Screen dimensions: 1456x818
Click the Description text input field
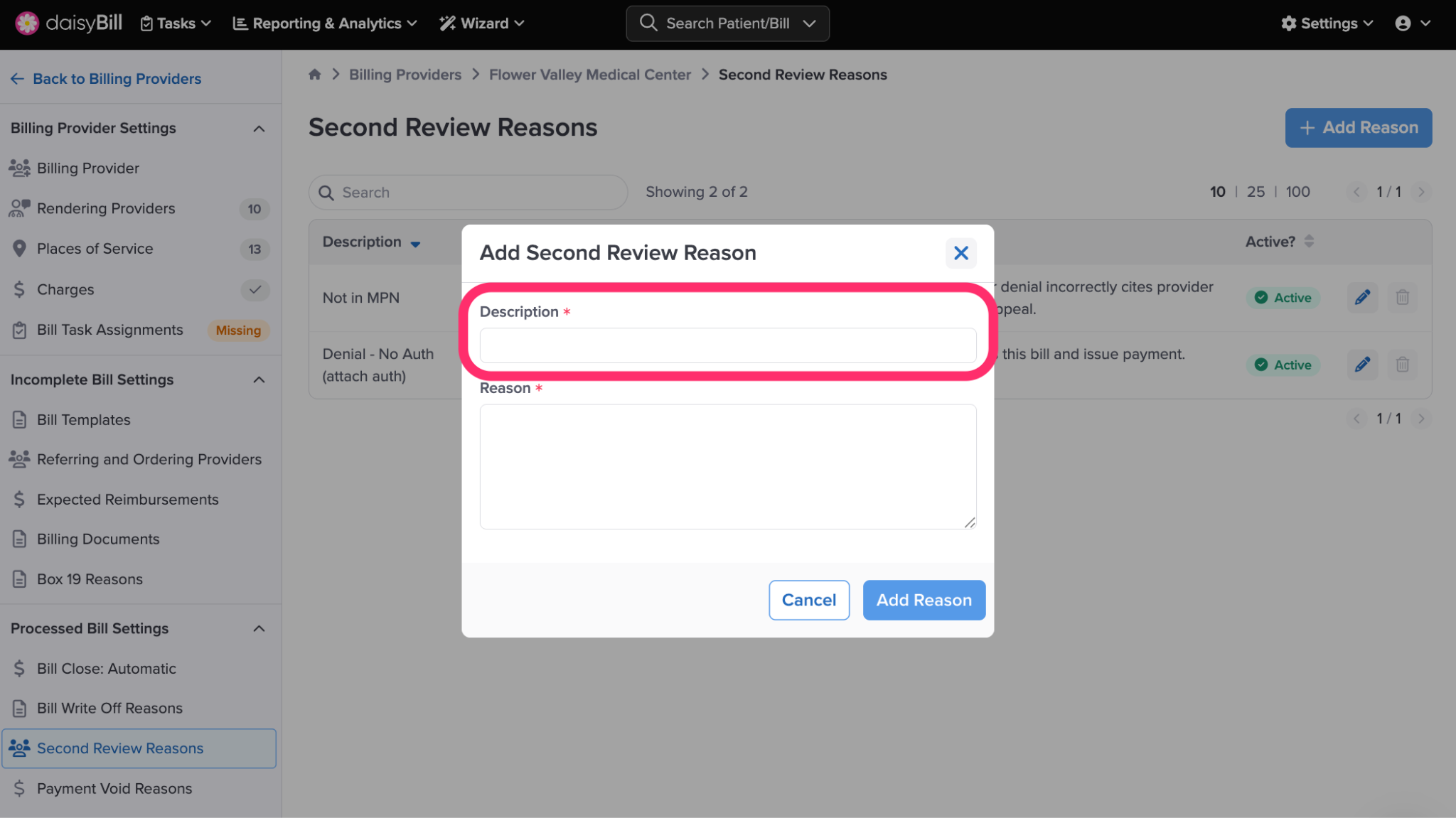point(727,345)
